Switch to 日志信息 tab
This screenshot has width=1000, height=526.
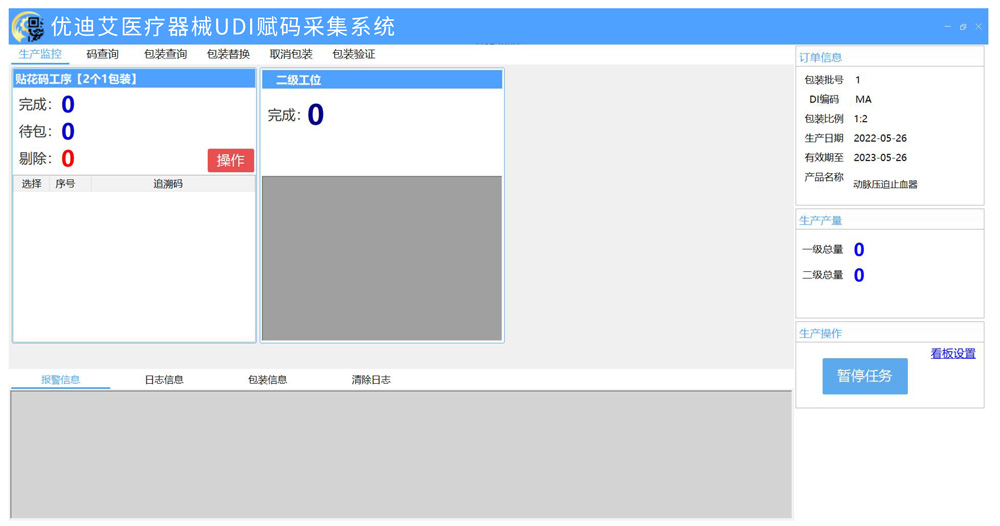click(x=164, y=380)
